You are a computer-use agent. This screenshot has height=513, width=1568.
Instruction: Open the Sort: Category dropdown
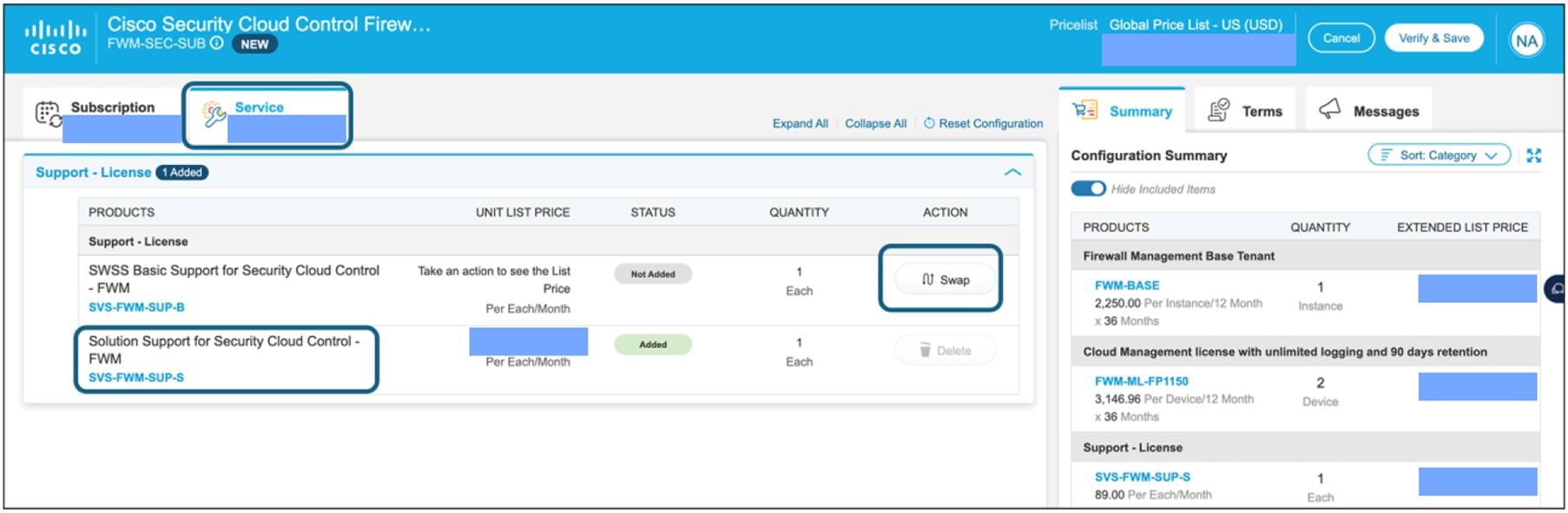click(1439, 155)
